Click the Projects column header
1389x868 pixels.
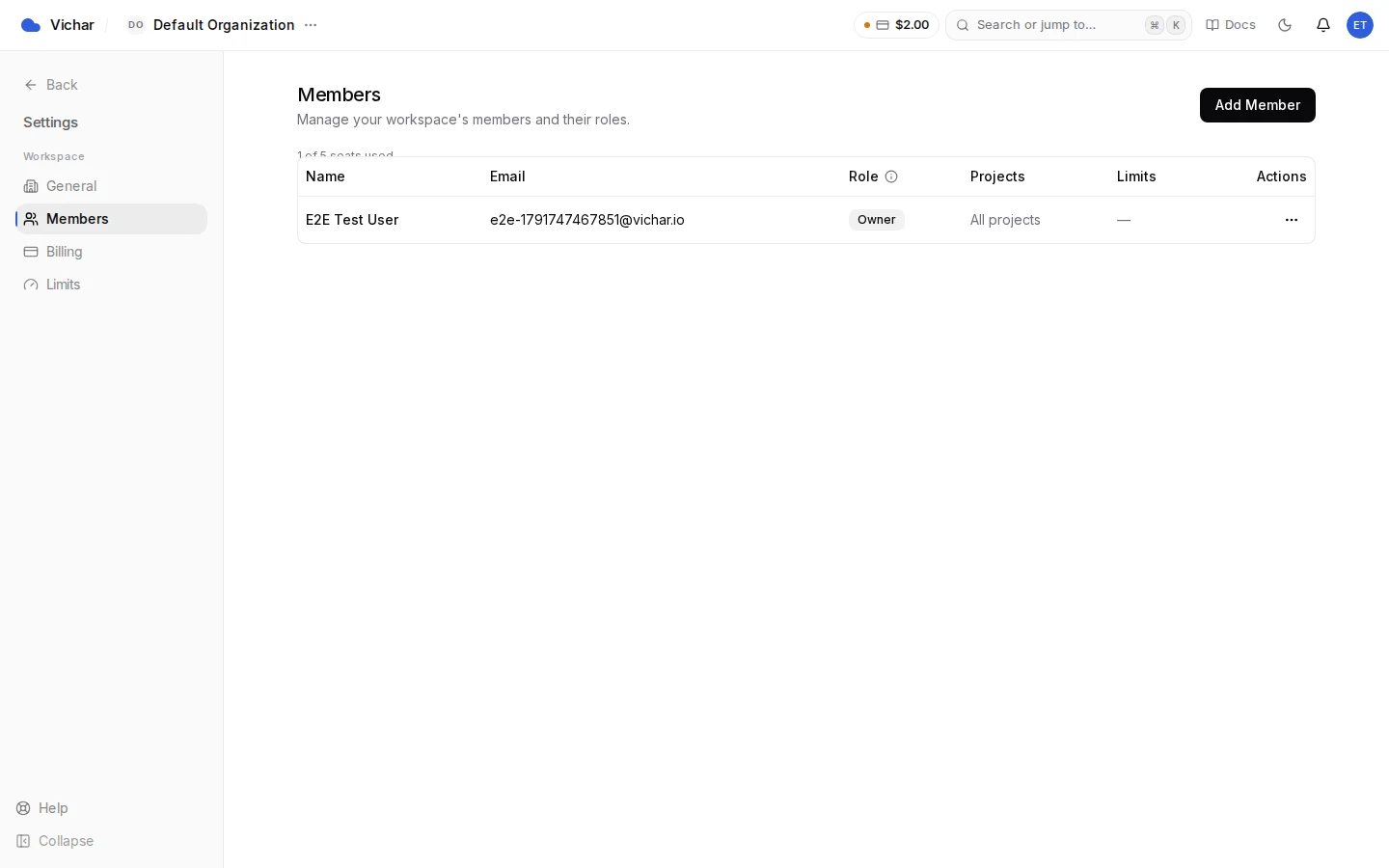point(997,176)
